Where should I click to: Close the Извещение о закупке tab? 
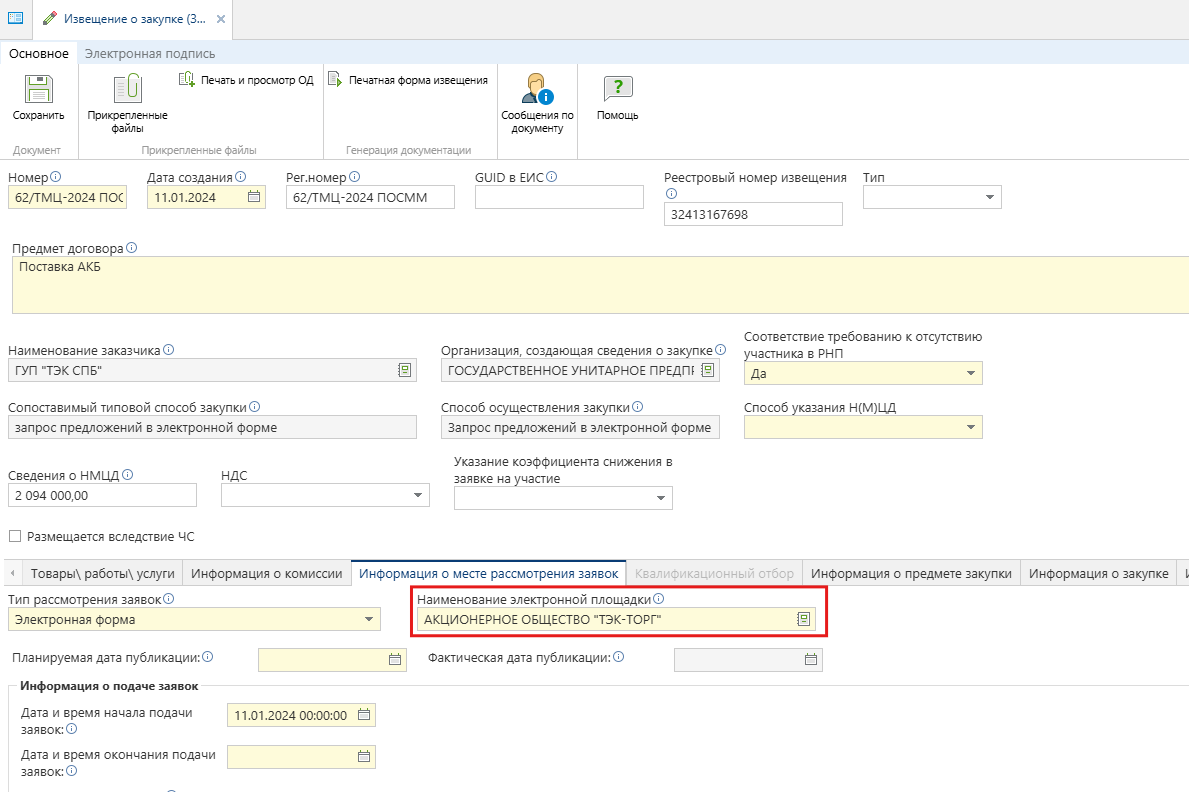[221, 19]
